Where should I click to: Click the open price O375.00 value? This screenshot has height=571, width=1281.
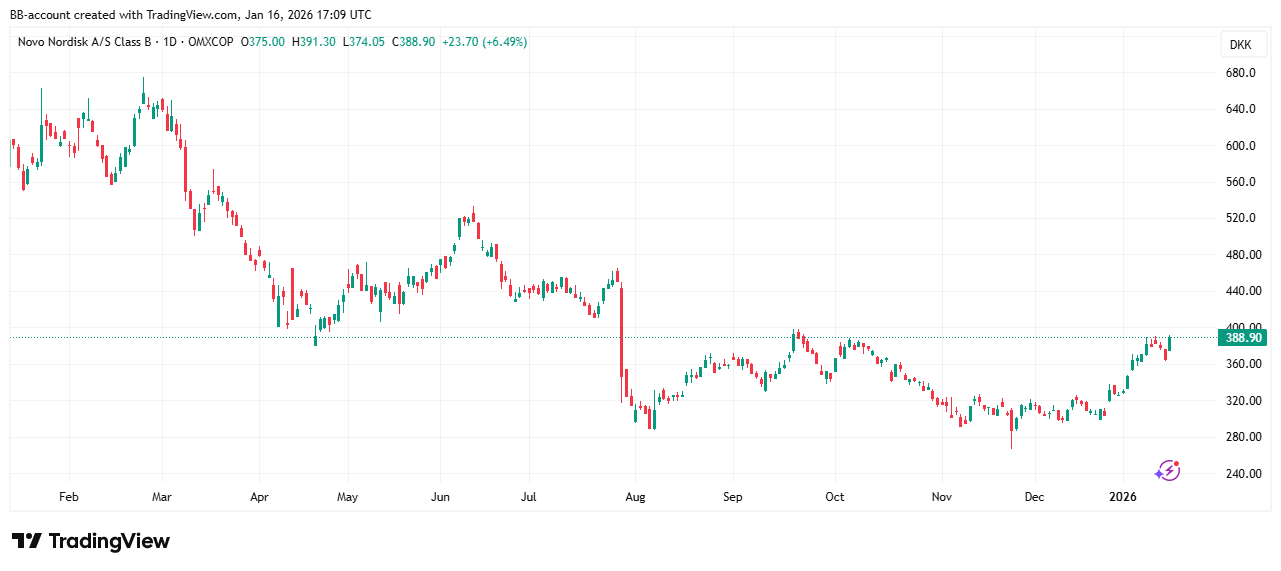(x=265, y=42)
